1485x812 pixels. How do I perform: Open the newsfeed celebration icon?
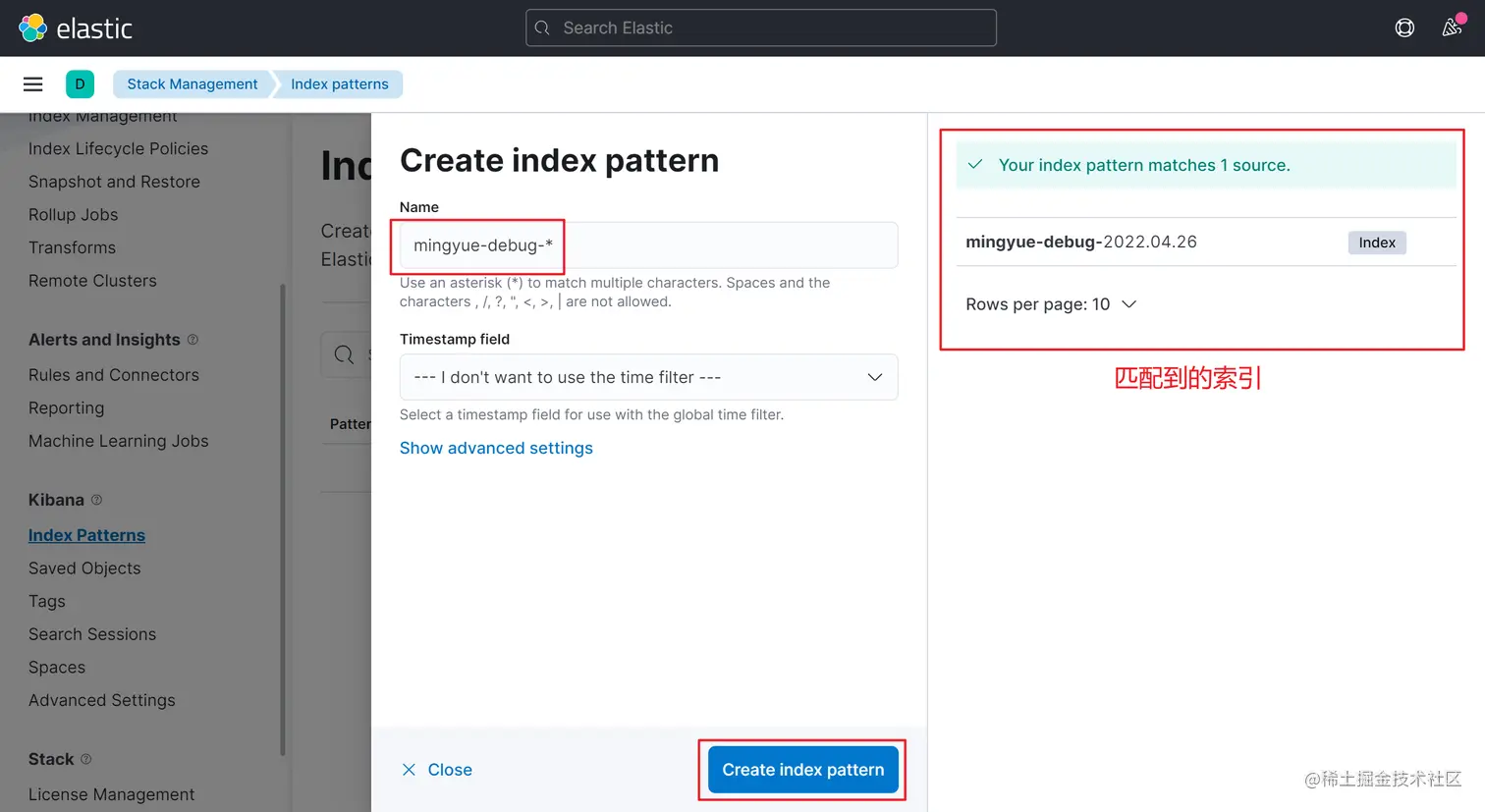point(1452,27)
